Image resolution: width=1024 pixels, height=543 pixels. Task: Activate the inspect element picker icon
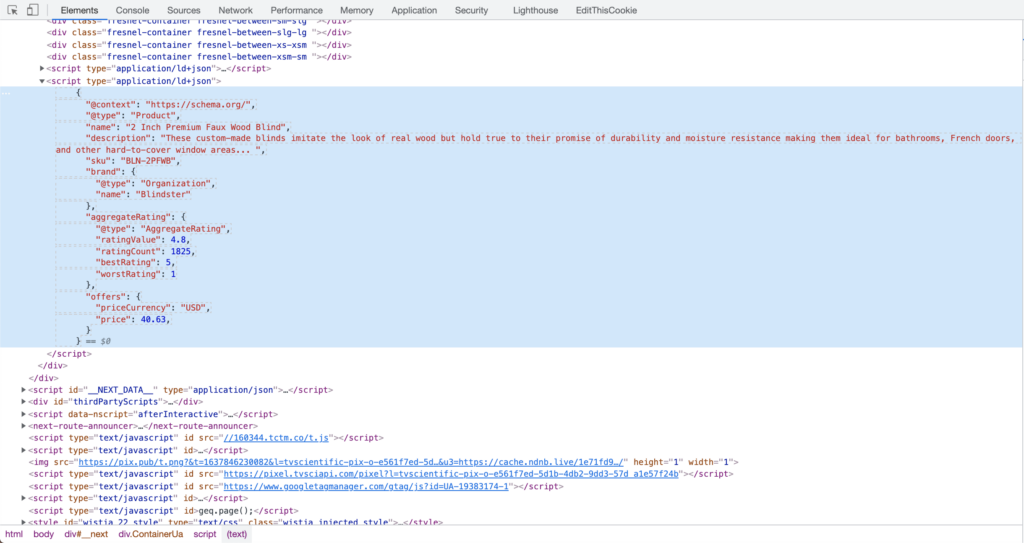pyautogui.click(x=12, y=10)
